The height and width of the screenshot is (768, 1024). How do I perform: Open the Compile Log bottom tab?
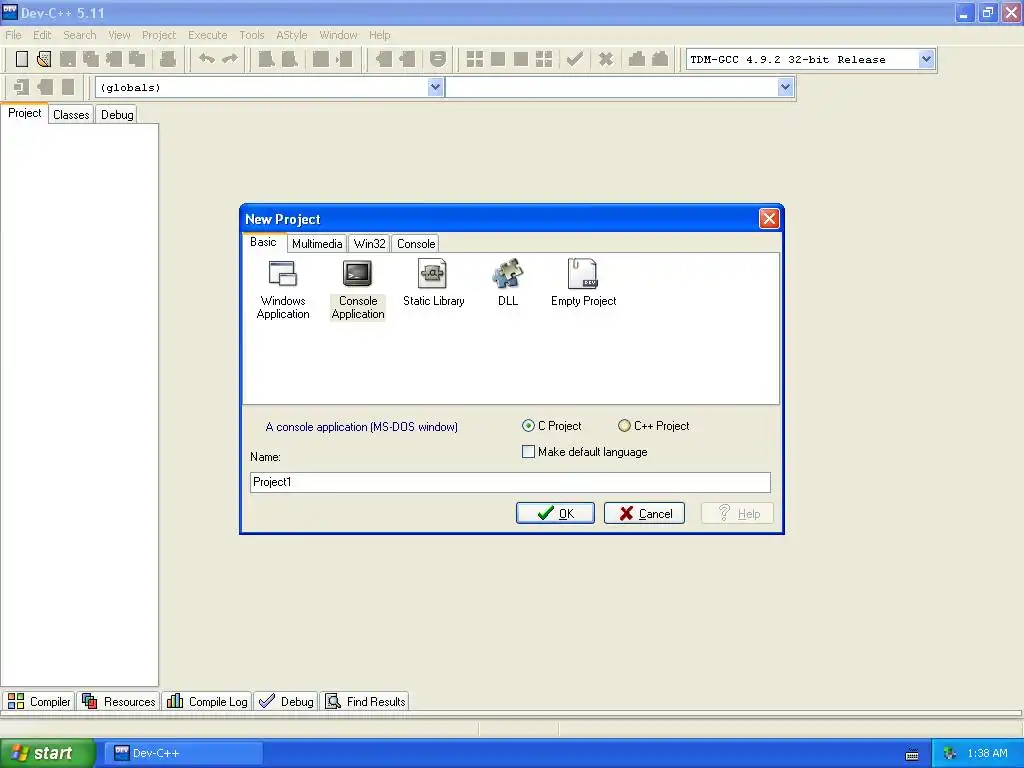click(x=207, y=701)
